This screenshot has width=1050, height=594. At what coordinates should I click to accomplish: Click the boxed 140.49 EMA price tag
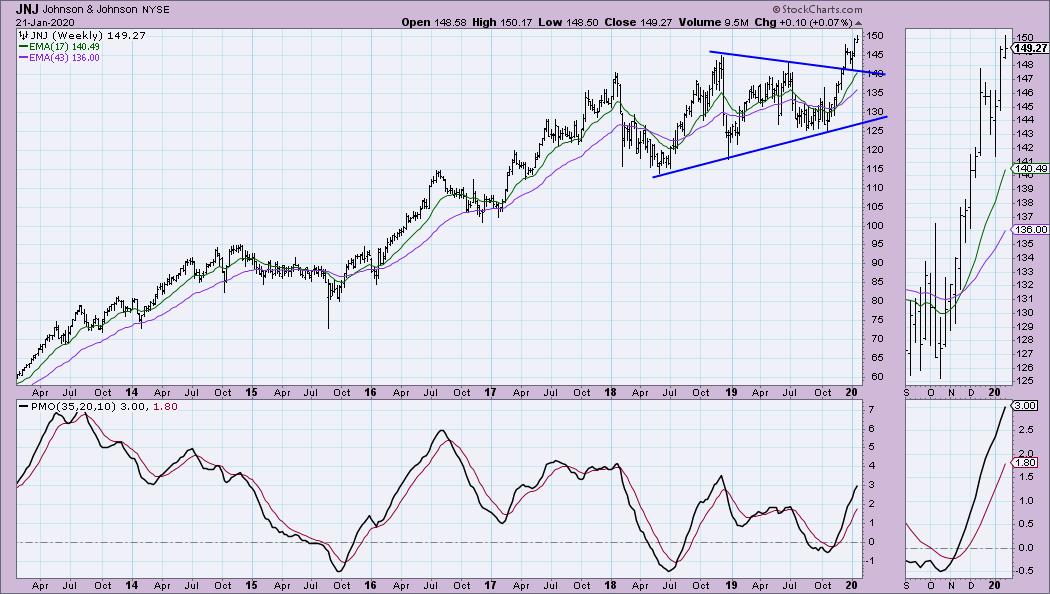(1031, 169)
